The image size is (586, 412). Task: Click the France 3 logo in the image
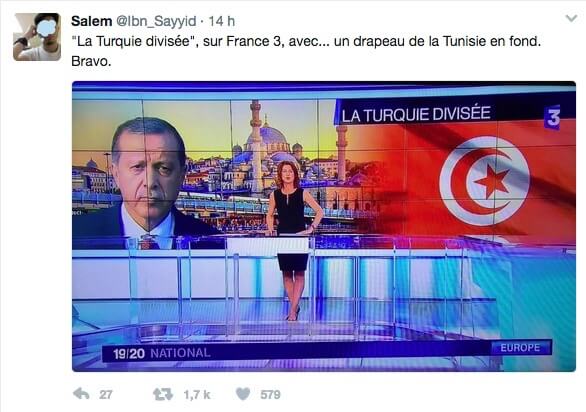pyautogui.click(x=552, y=117)
